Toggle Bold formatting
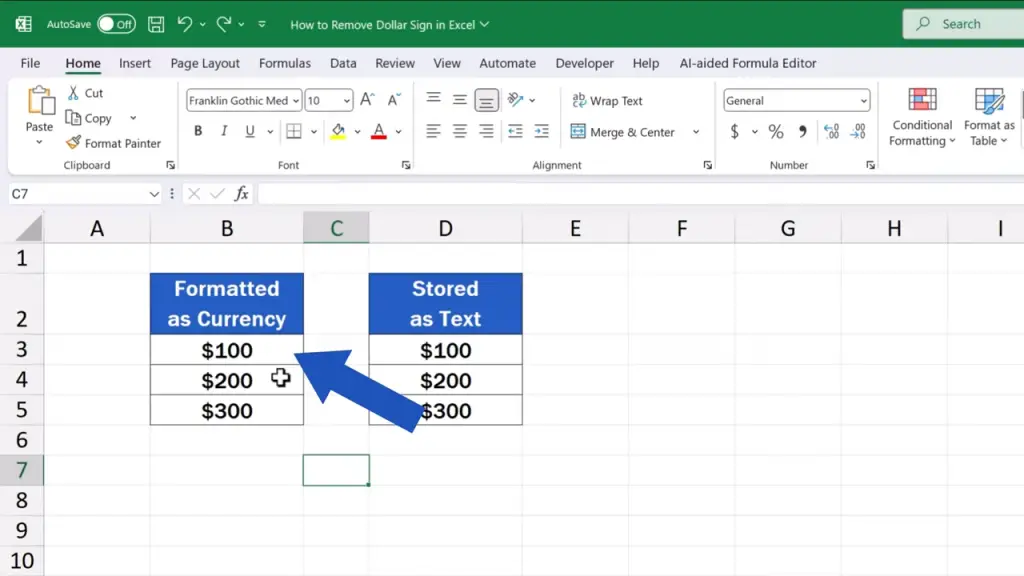This screenshot has width=1024, height=576. [x=198, y=132]
